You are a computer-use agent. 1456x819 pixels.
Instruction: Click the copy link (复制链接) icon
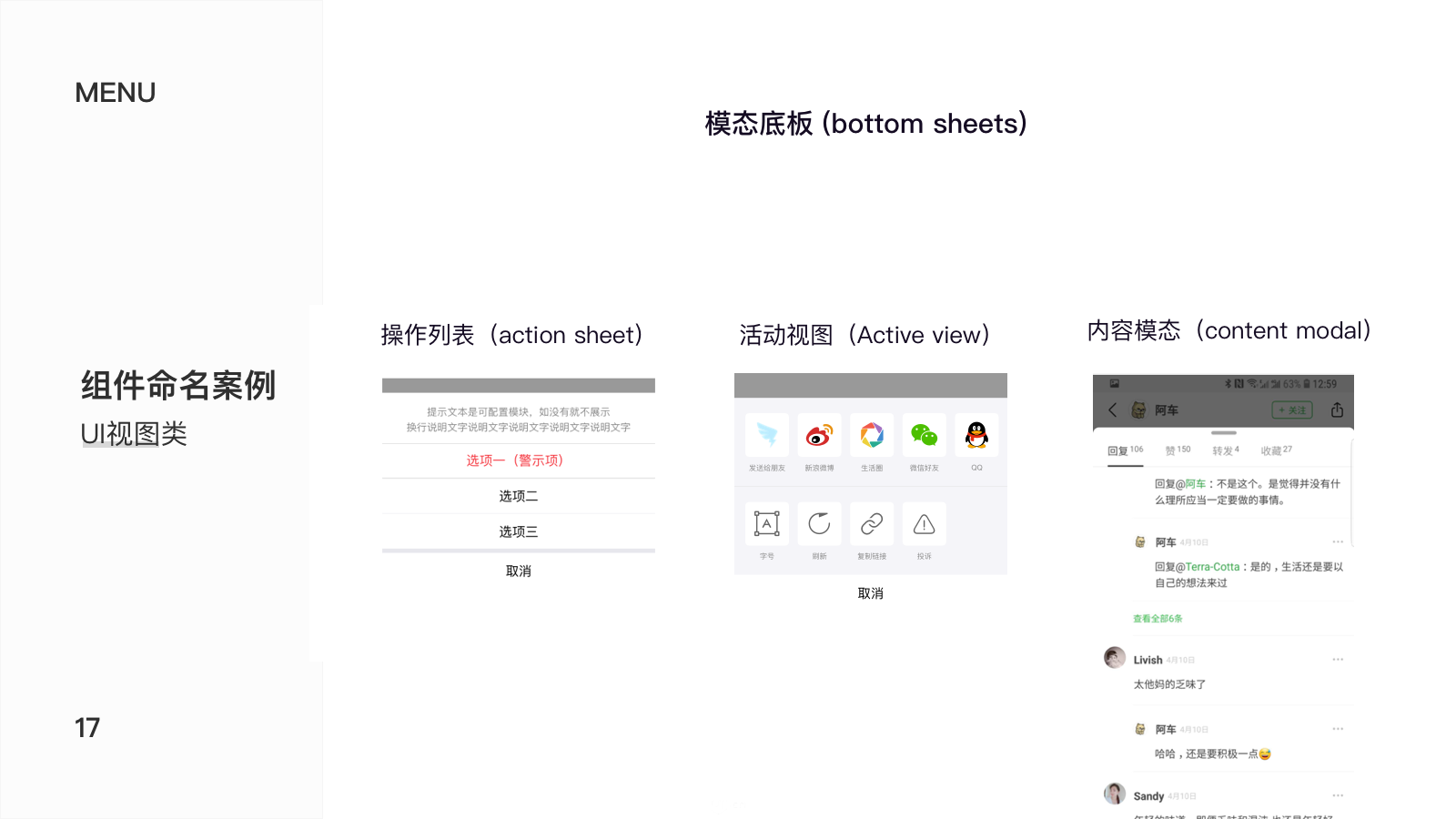tap(872, 524)
